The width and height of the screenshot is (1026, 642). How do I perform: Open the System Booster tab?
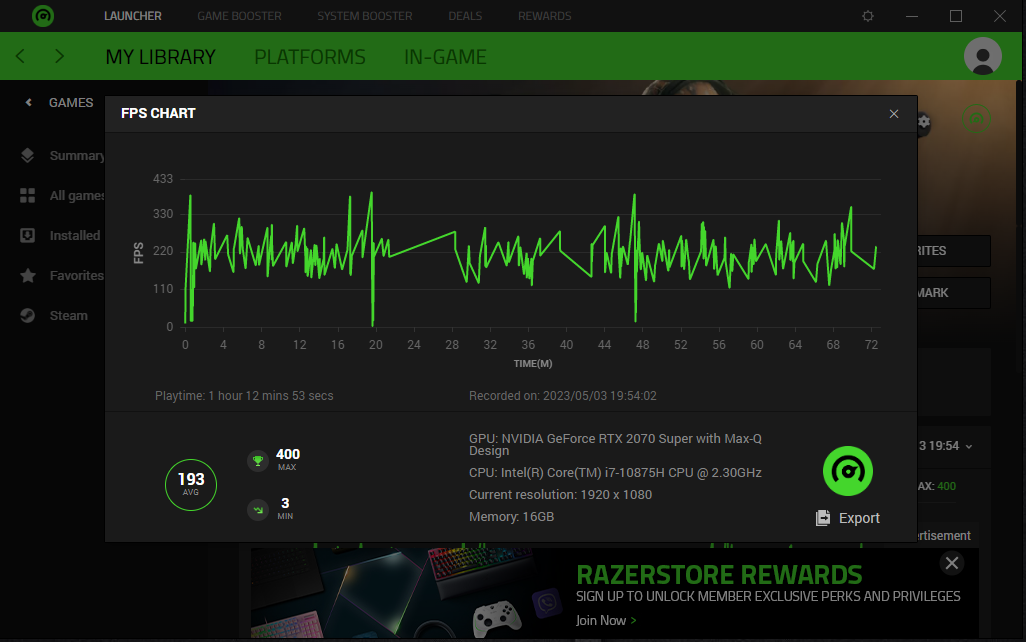click(x=364, y=16)
